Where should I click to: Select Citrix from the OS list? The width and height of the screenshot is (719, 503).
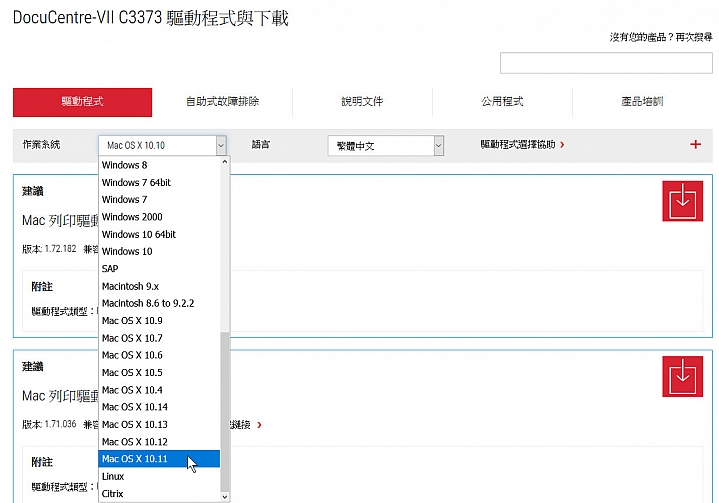(159, 493)
